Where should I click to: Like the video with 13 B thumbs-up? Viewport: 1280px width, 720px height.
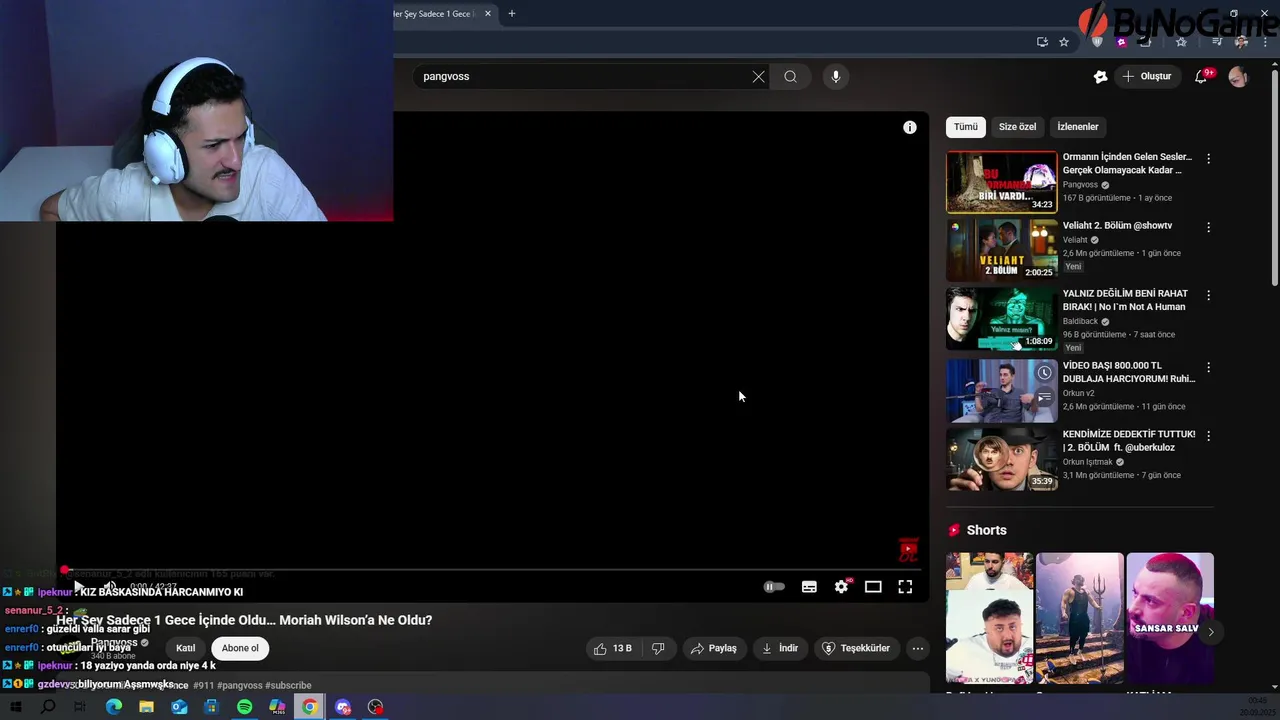pos(612,648)
